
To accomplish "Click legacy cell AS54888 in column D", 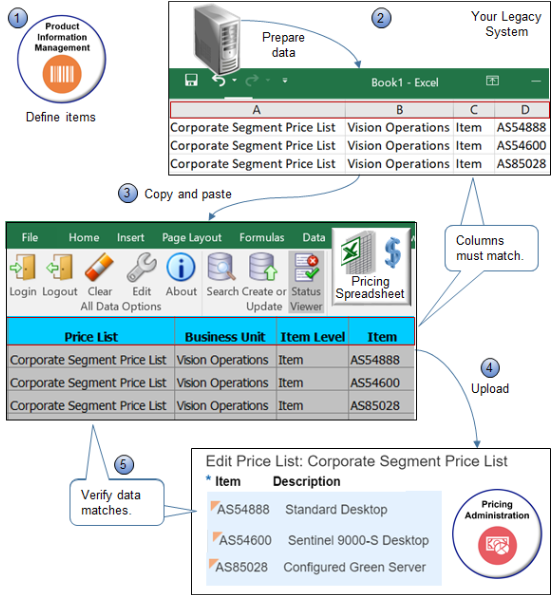I will tap(521, 127).
